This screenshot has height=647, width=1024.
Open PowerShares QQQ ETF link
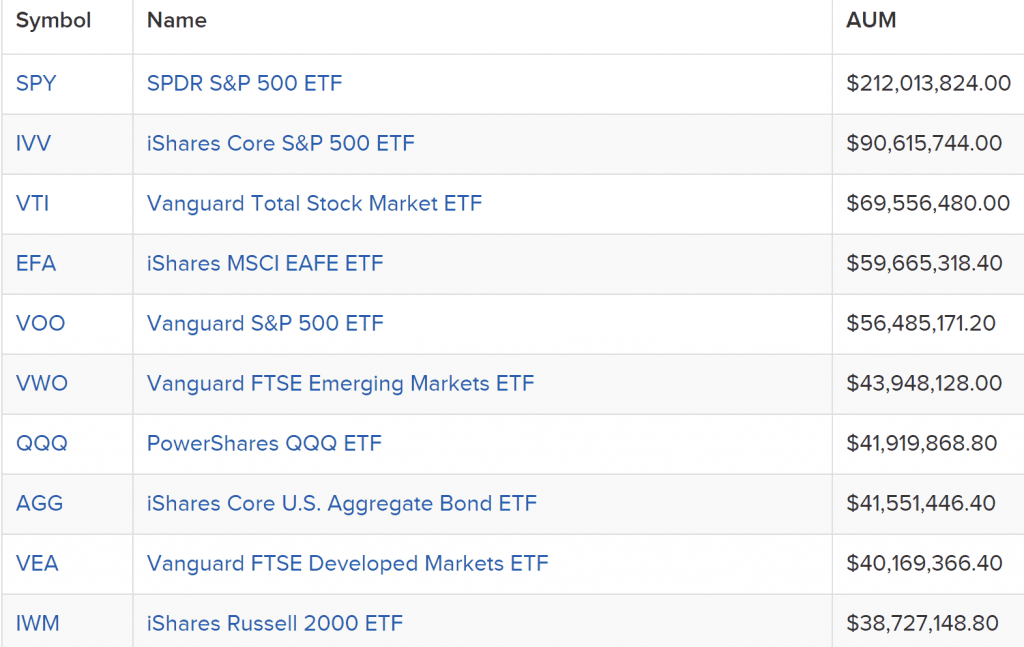point(264,444)
